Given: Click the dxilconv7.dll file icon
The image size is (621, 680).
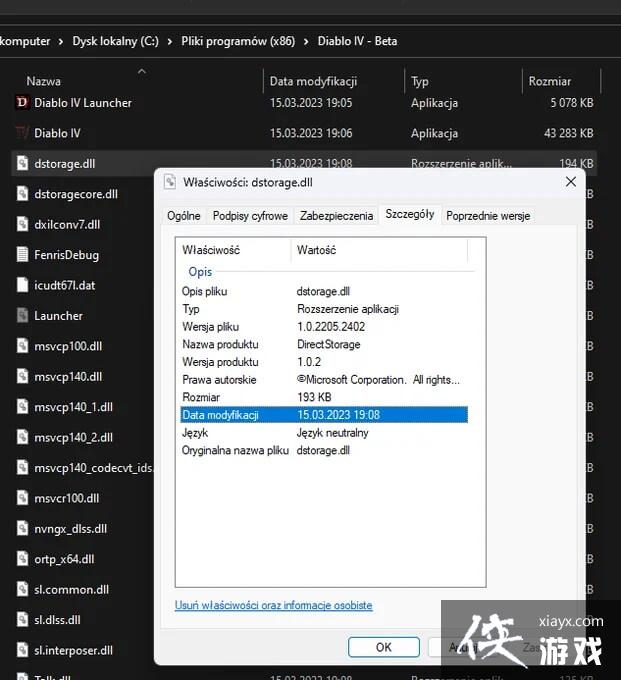Looking at the screenshot, I should pos(22,224).
